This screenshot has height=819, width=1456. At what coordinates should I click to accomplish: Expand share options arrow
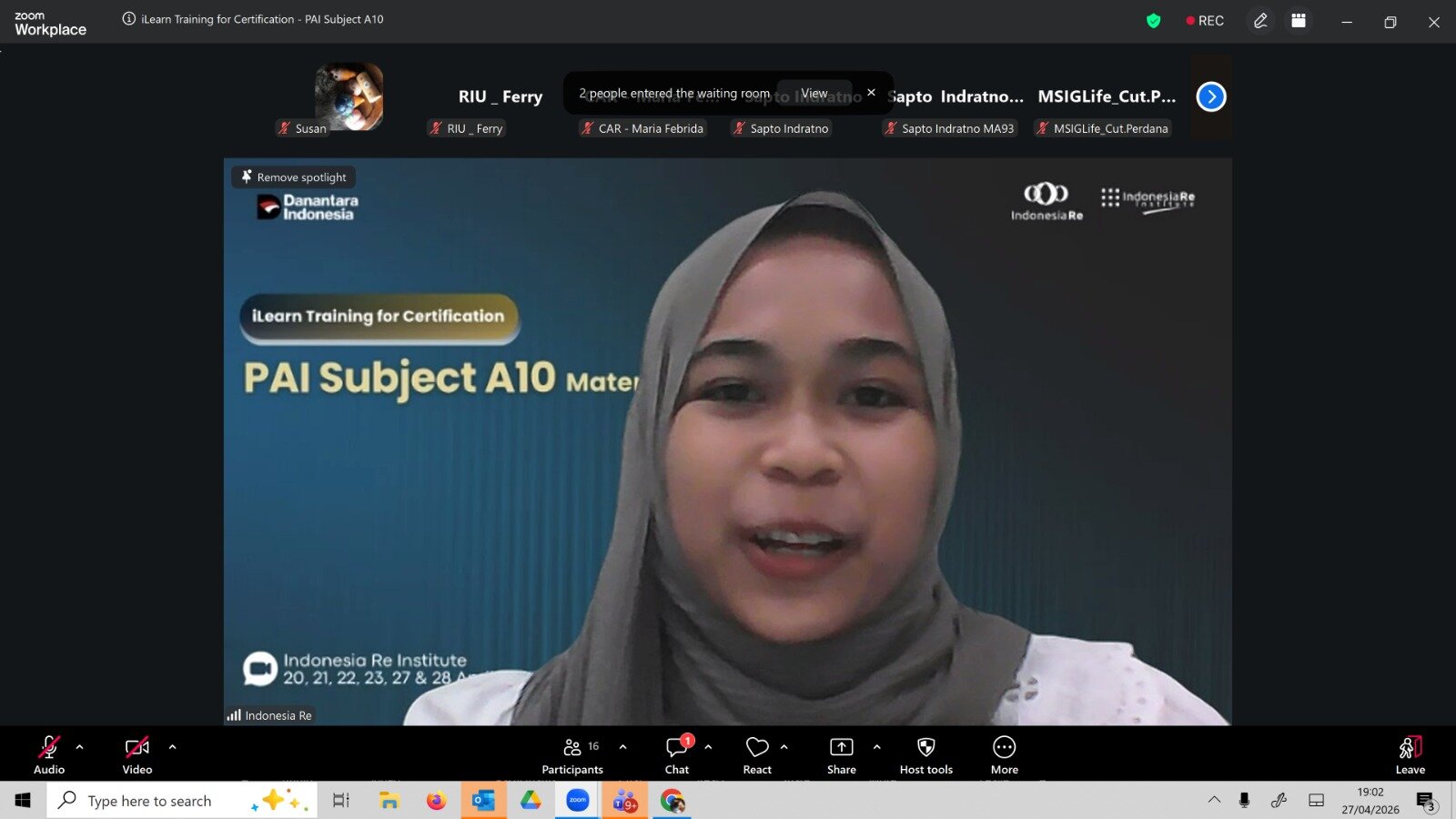coord(876,747)
